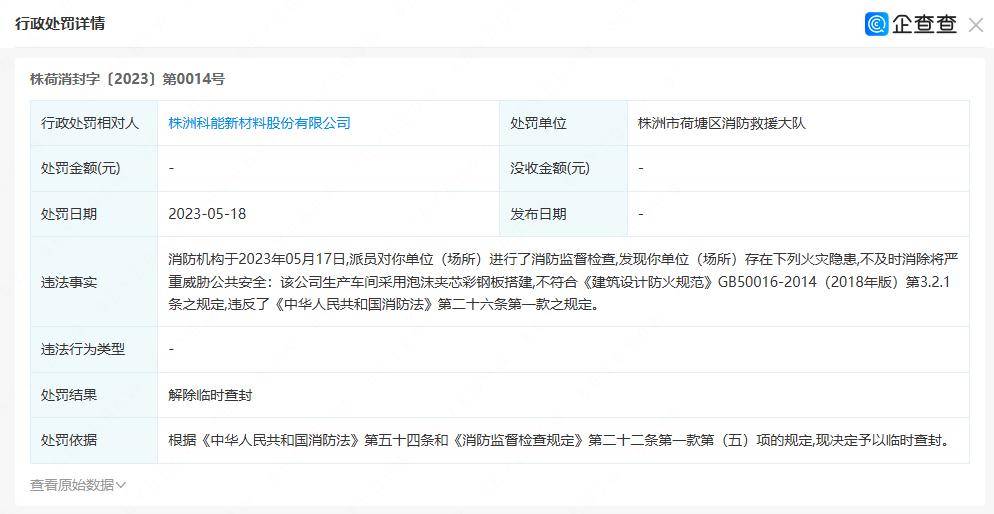994x514 pixels.
Task: Click the 处罚金额(元) label
Action: 81,169
